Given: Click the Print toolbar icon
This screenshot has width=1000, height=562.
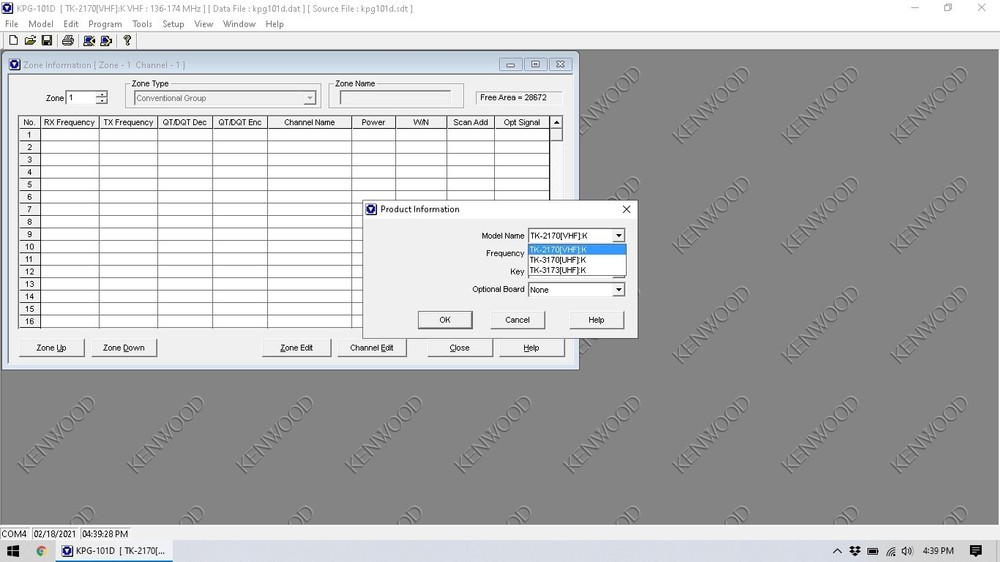Looking at the screenshot, I should coord(68,40).
